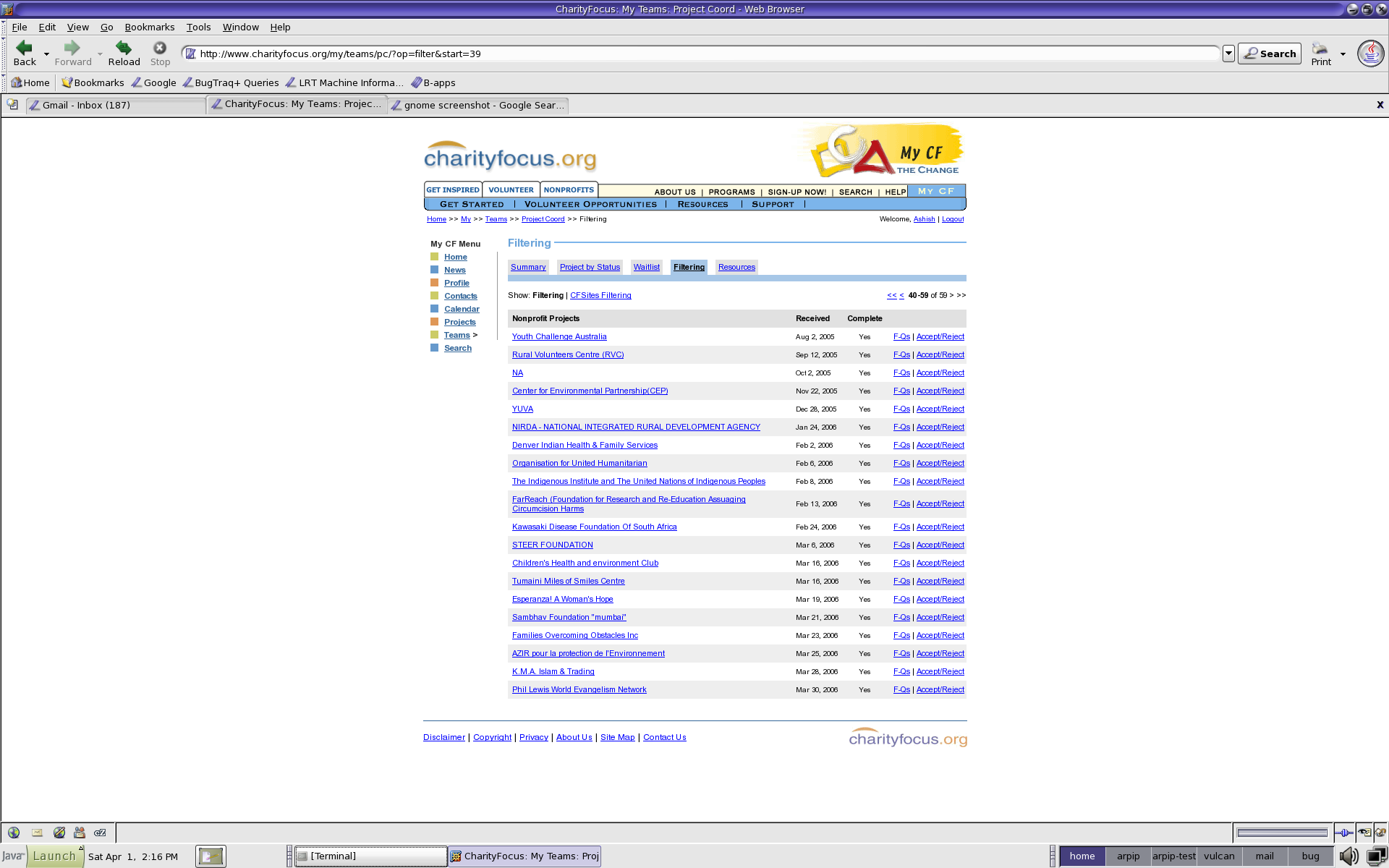Select the Waitlist tab

tap(646, 267)
